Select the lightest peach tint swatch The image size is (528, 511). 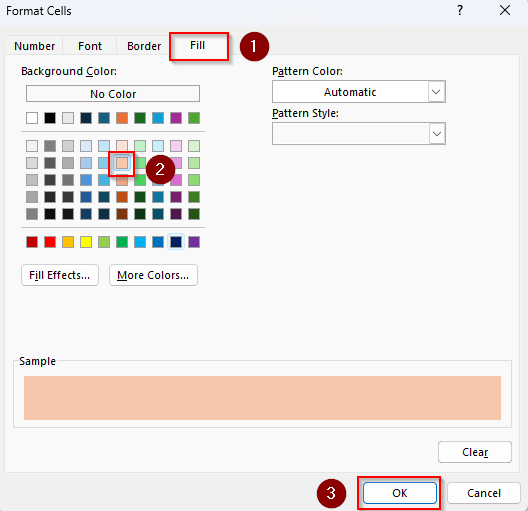pos(122,146)
